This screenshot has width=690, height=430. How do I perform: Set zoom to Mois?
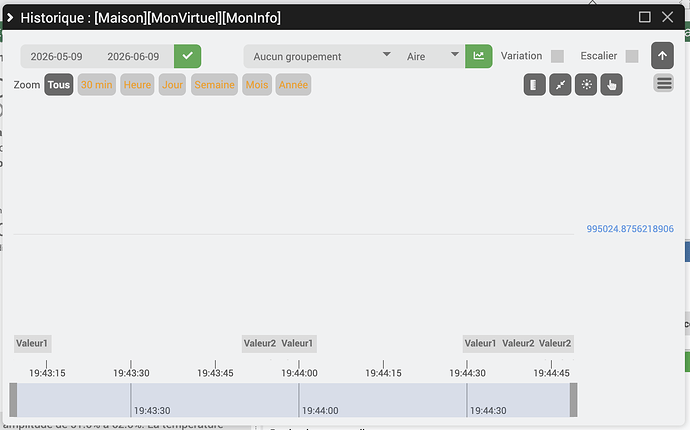[x=257, y=85]
